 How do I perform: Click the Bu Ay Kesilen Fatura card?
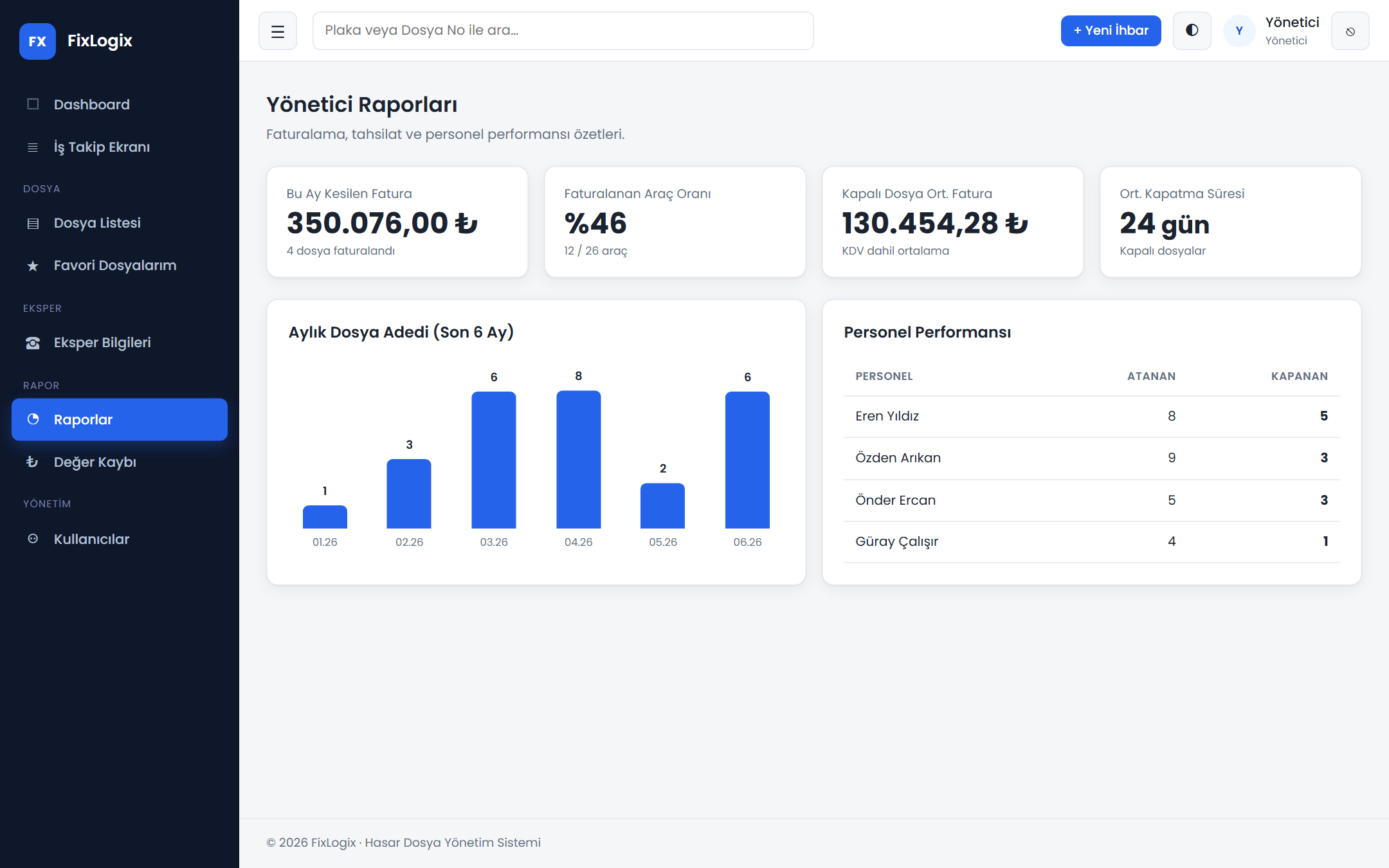point(397,222)
